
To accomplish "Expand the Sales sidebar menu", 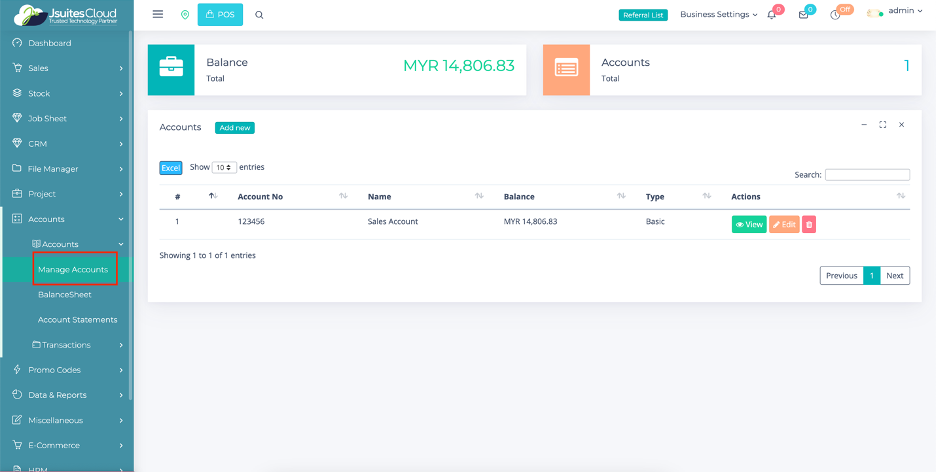I will click(x=66, y=68).
